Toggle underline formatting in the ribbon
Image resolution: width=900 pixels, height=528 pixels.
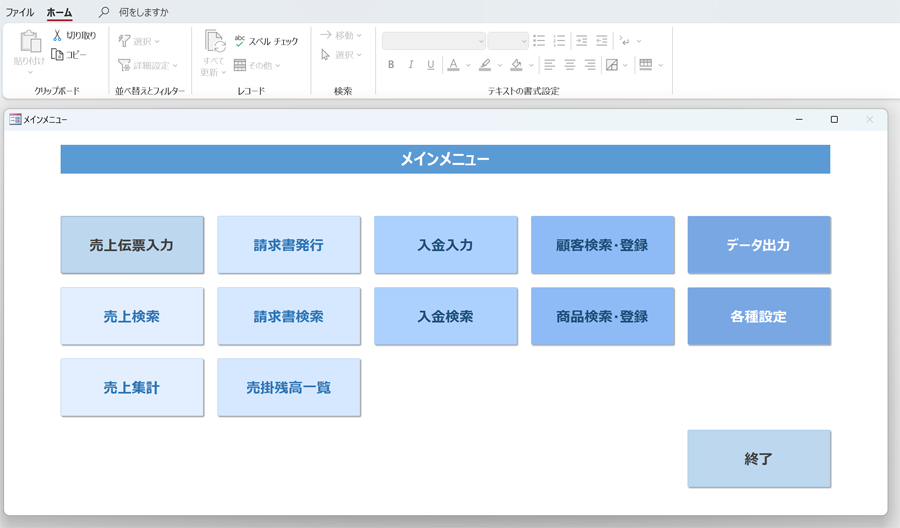point(431,65)
